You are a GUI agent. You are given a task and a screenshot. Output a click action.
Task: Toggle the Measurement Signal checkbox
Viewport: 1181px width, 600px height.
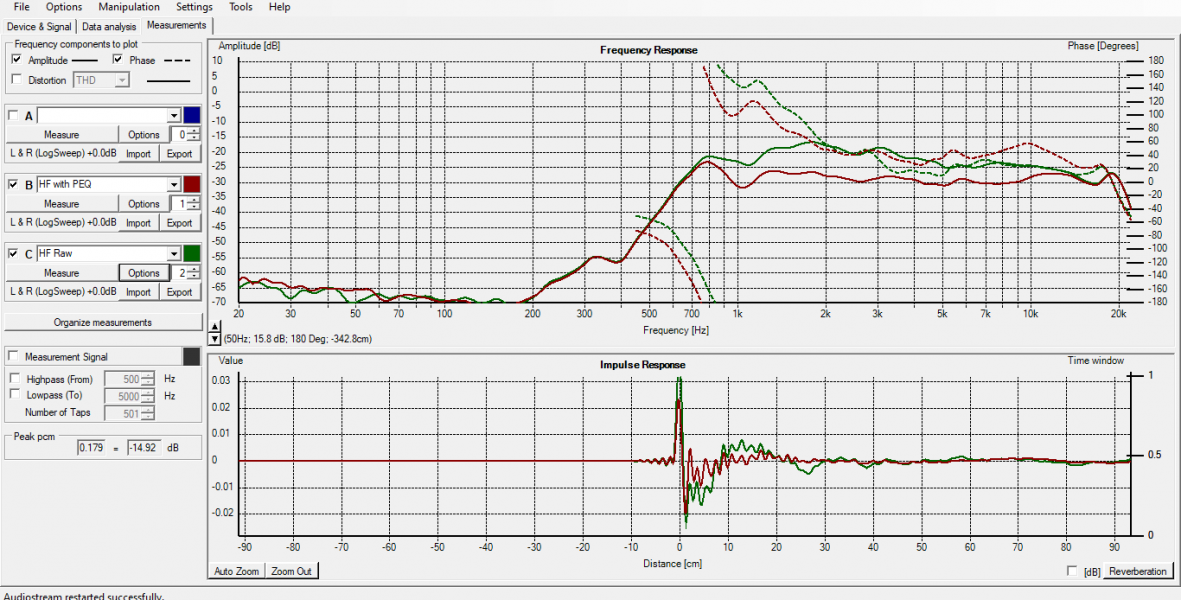pyautogui.click(x=14, y=355)
